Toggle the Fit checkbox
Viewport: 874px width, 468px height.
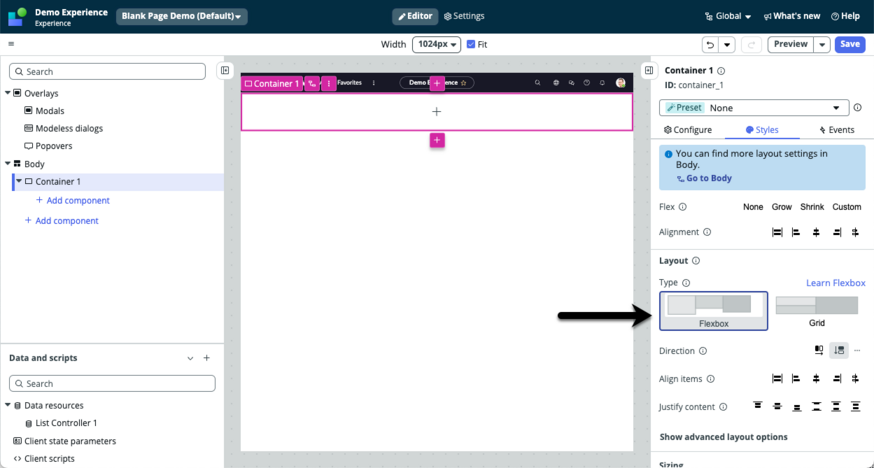tap(471, 44)
